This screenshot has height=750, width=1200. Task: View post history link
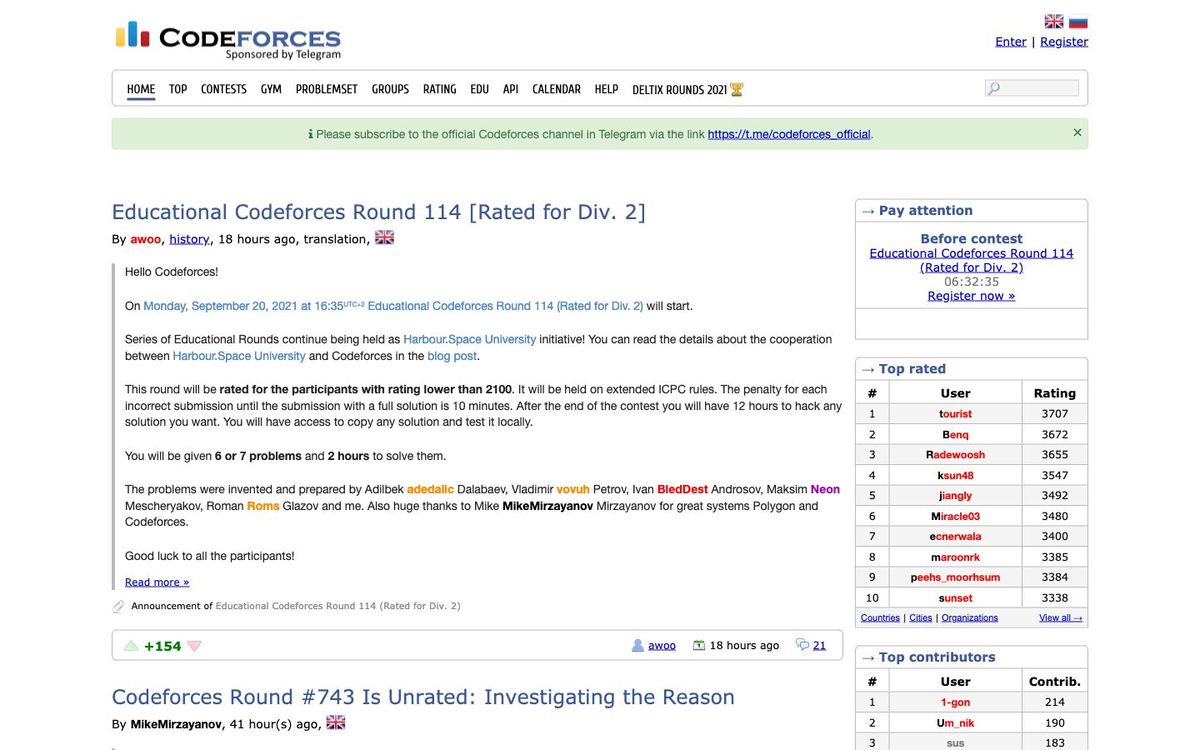[189, 239]
